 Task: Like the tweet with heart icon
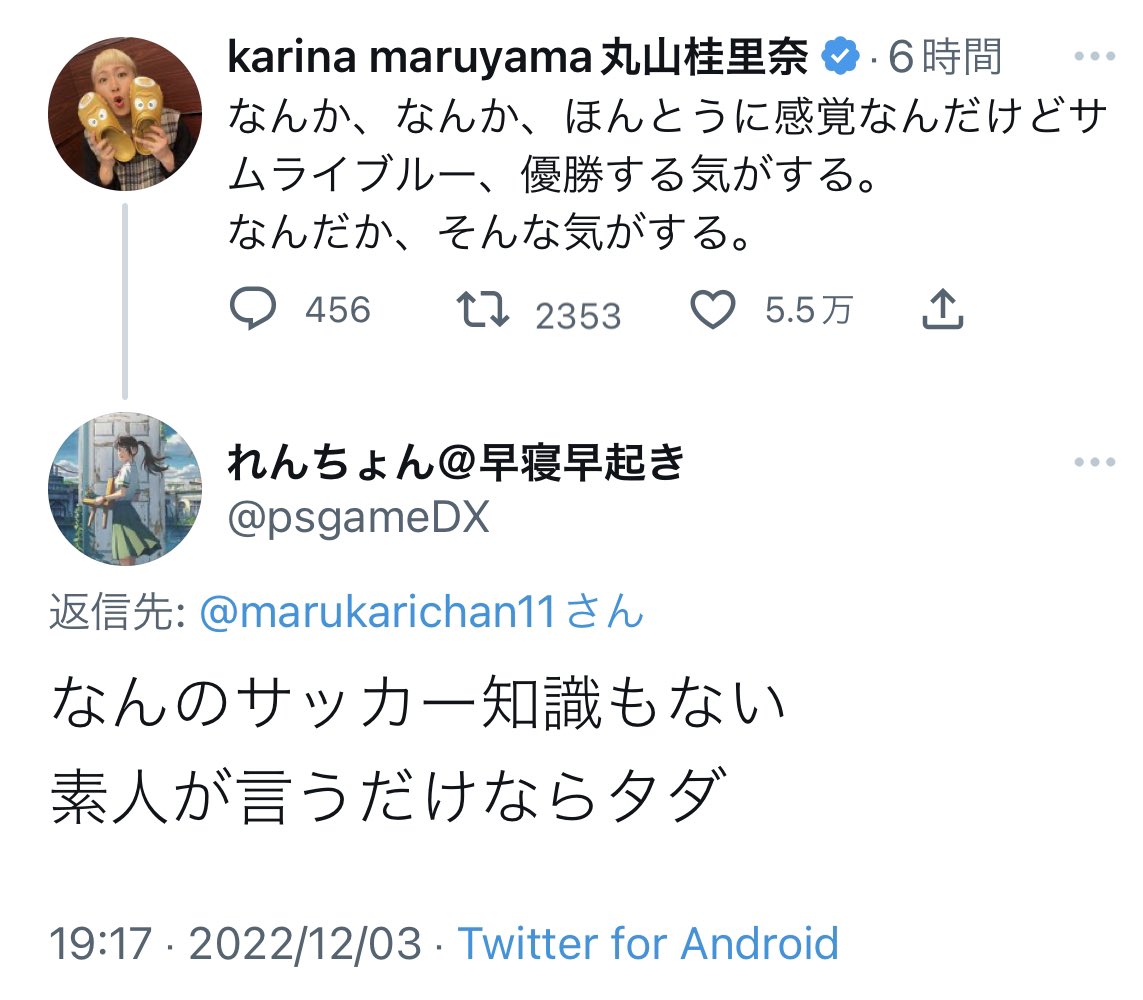click(713, 309)
